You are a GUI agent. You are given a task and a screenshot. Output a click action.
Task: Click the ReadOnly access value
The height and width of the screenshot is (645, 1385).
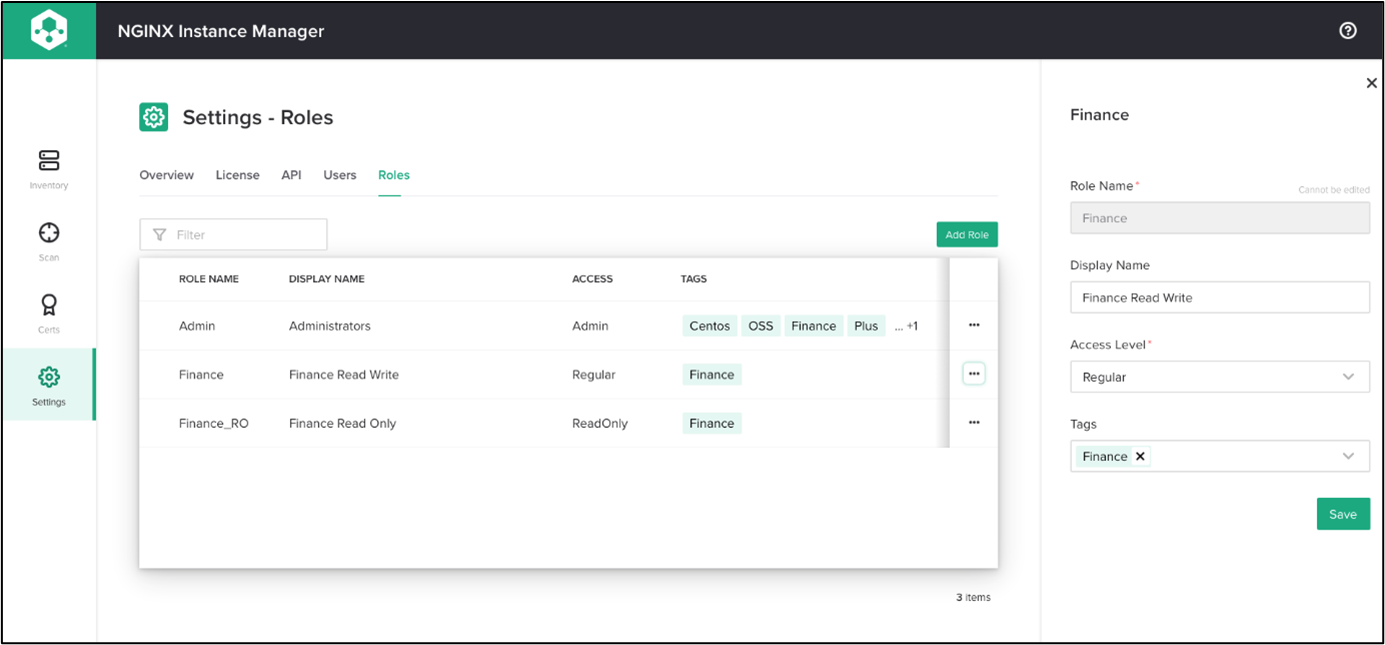600,424
